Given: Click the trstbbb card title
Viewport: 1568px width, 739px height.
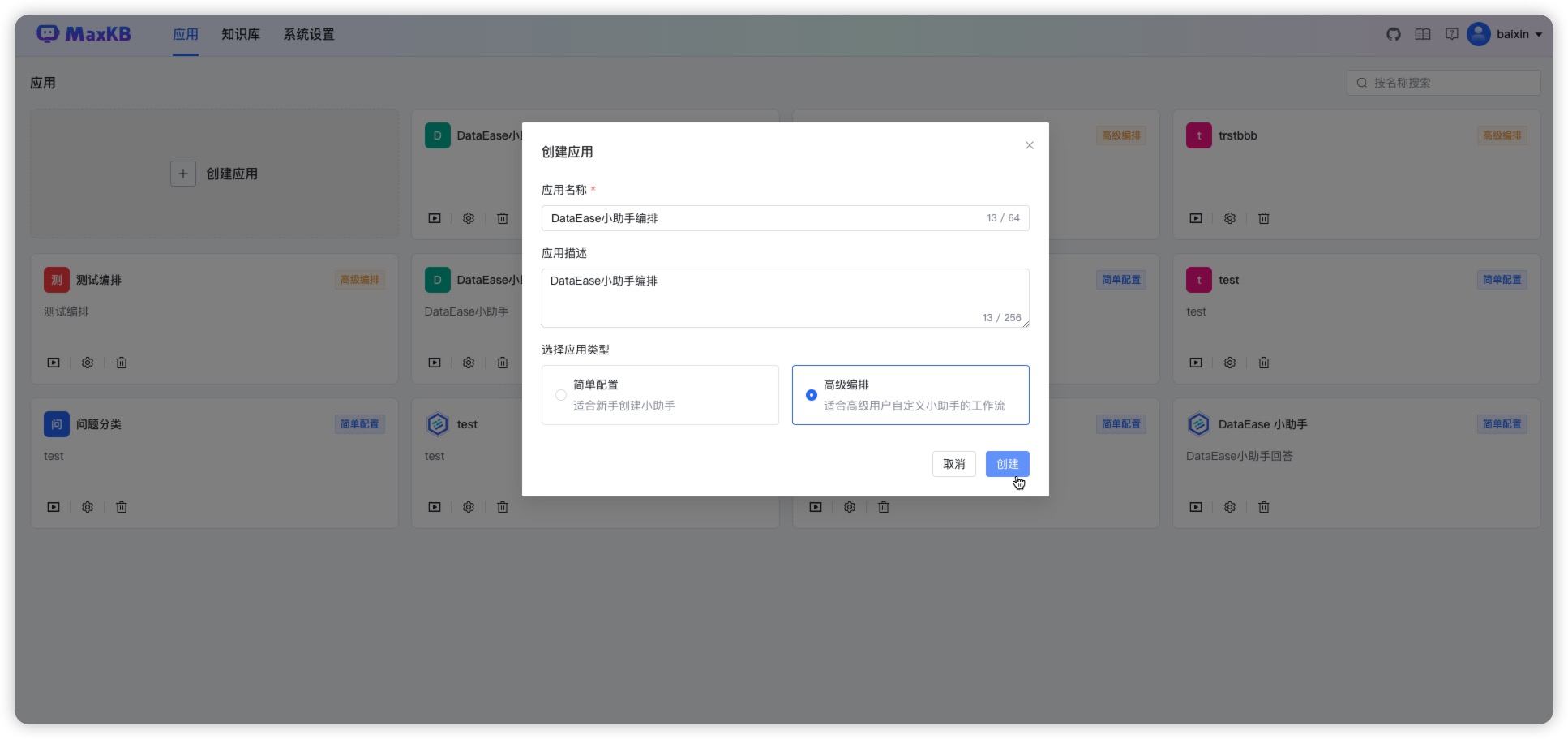Looking at the screenshot, I should coord(1237,135).
